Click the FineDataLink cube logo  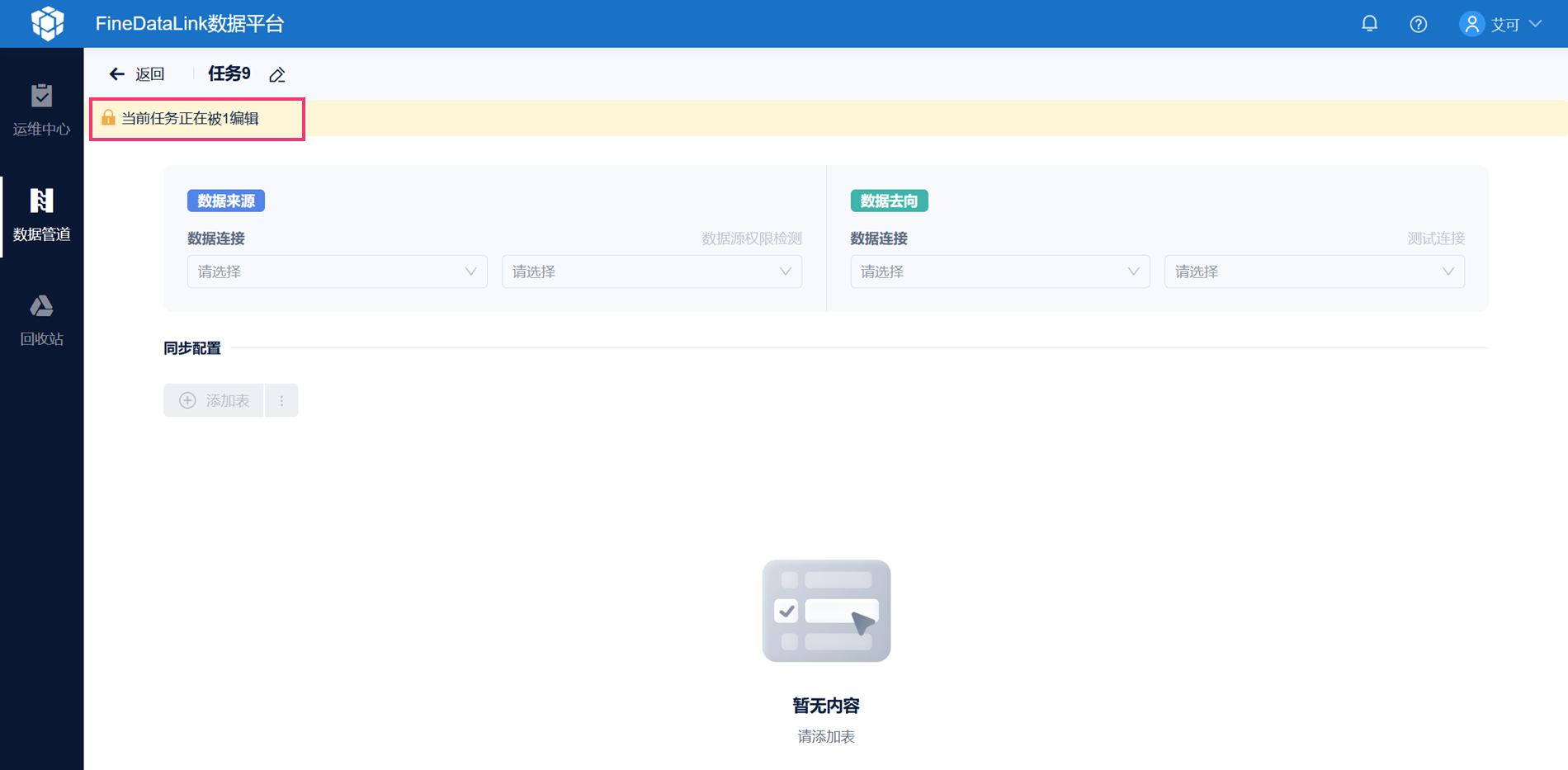click(47, 23)
